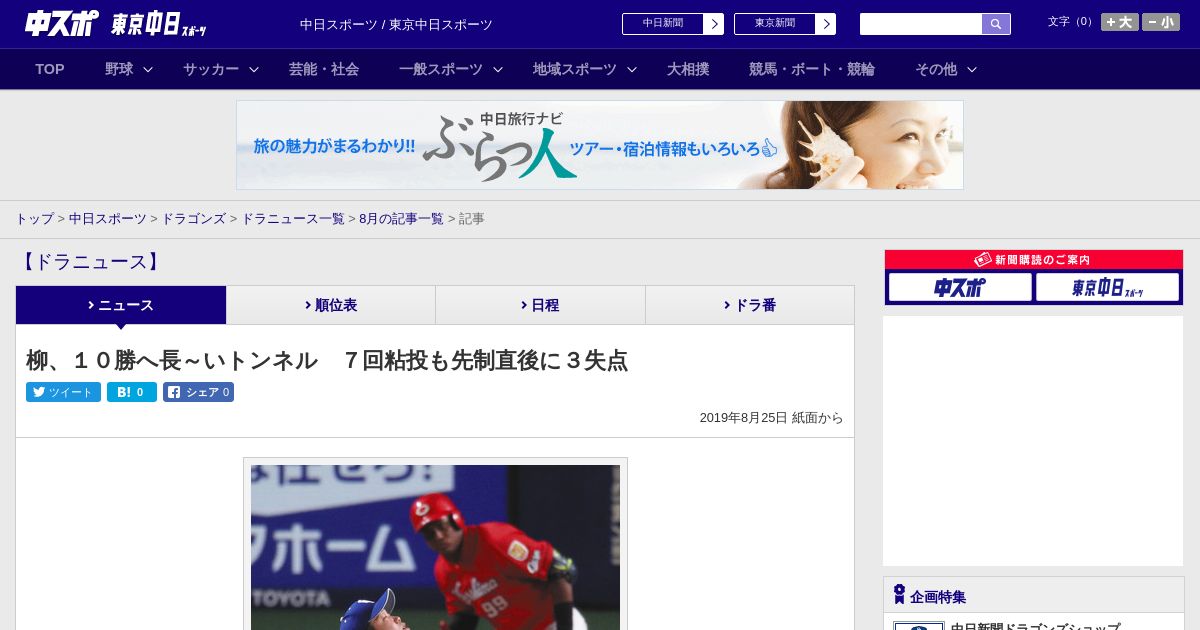Click the arrow beside 東京新聞

(x=825, y=24)
